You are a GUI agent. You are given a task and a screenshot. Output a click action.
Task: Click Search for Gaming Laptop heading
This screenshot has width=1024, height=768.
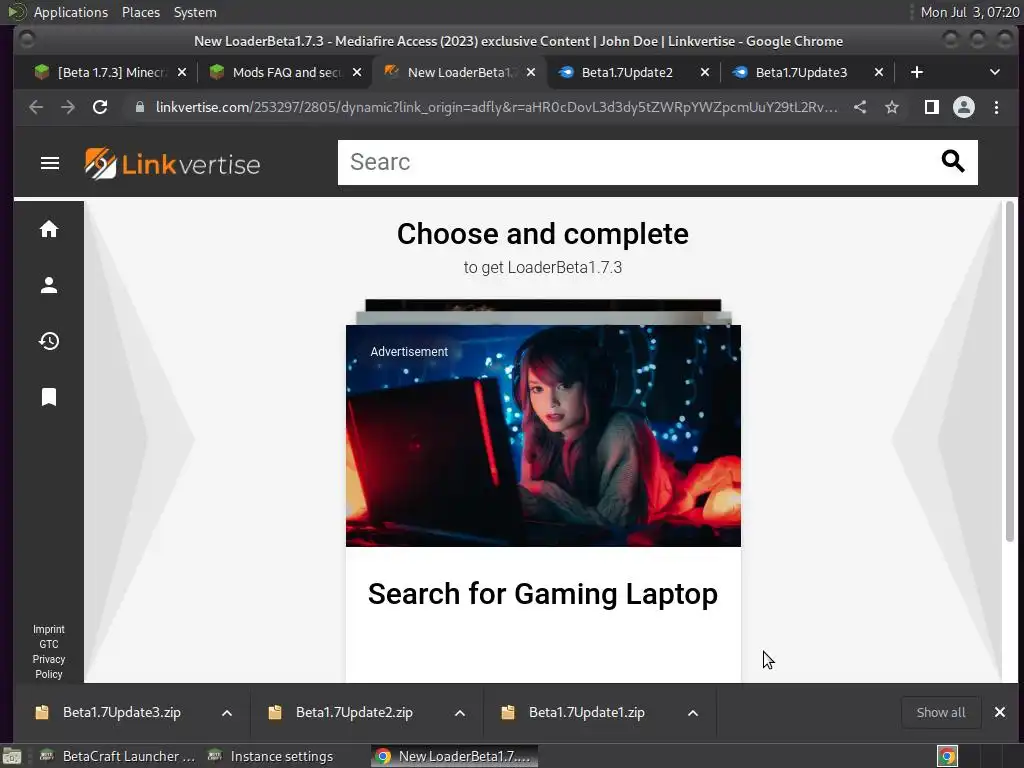point(543,594)
